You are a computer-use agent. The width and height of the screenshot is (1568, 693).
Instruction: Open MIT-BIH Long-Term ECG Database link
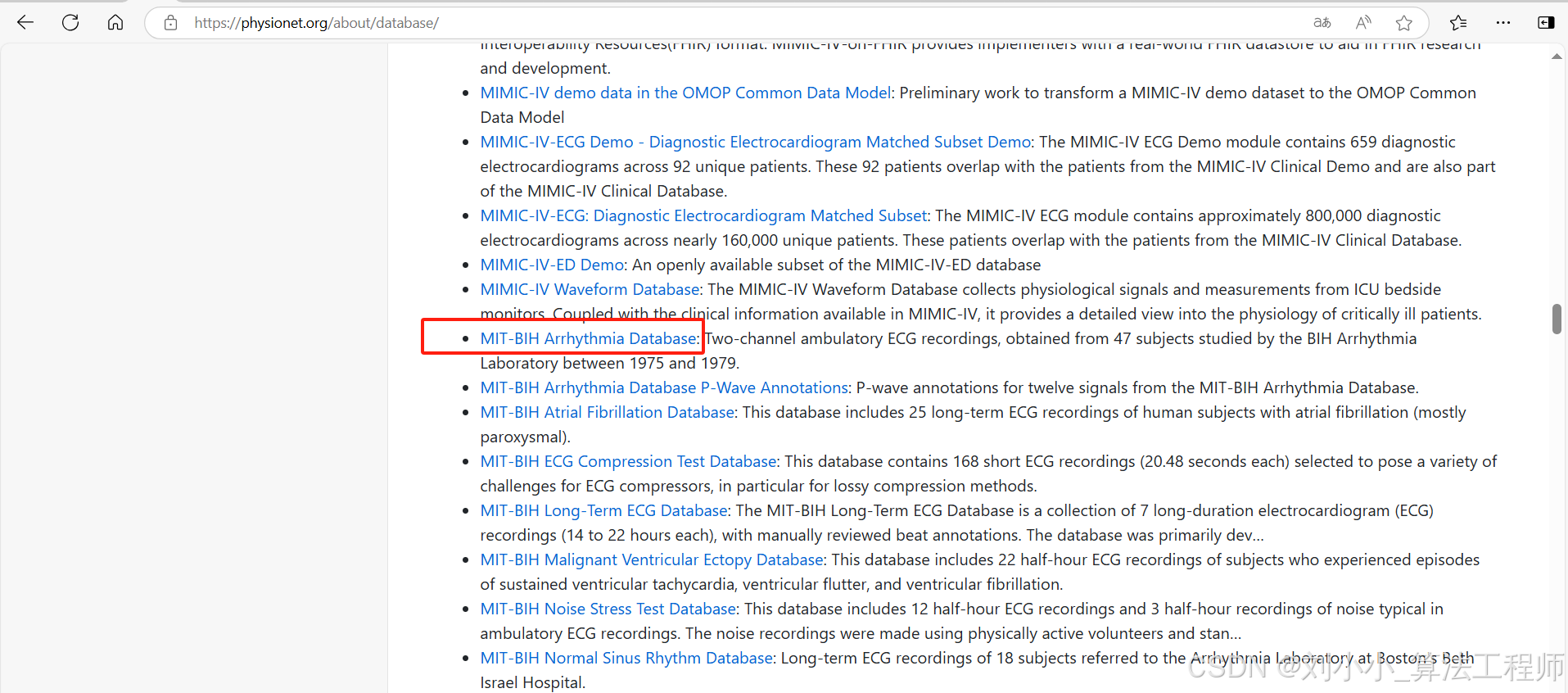tap(603, 510)
